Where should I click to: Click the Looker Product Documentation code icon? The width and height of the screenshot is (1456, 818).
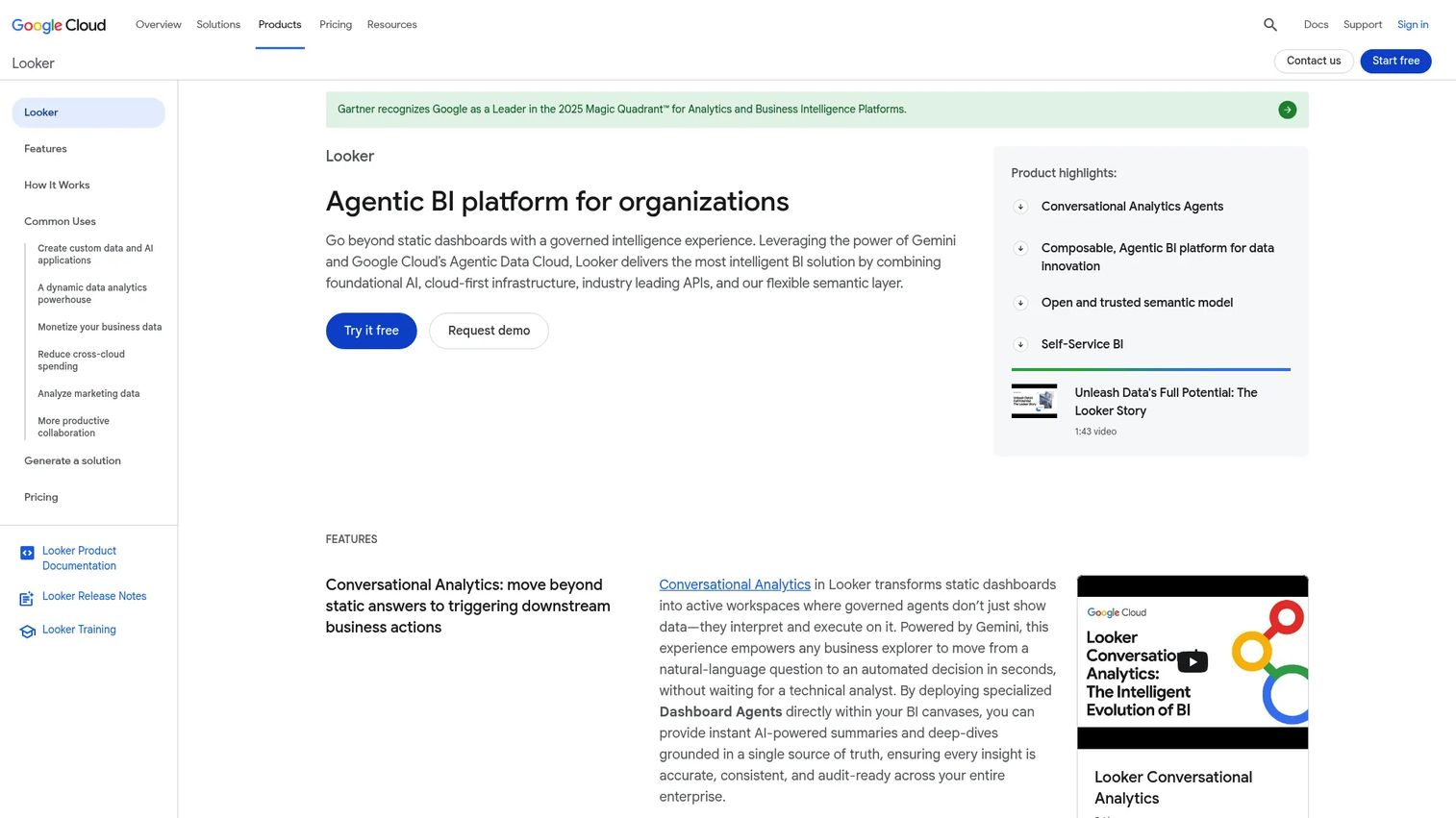[27, 553]
